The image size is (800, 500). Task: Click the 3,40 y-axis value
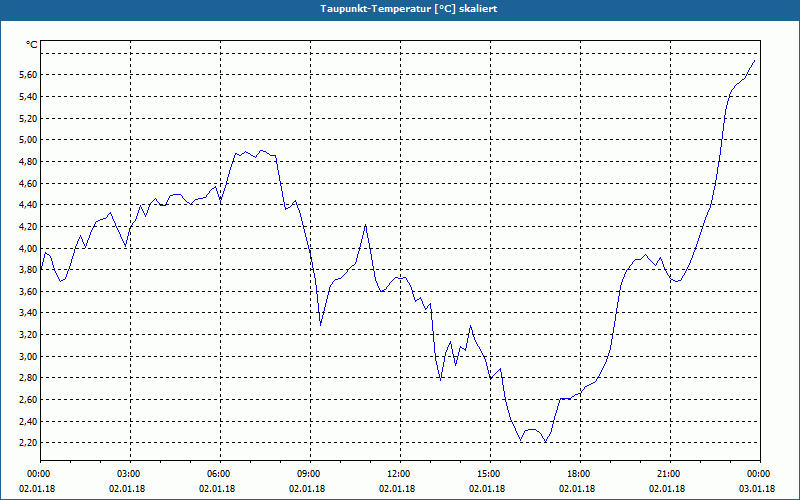(x=28, y=313)
